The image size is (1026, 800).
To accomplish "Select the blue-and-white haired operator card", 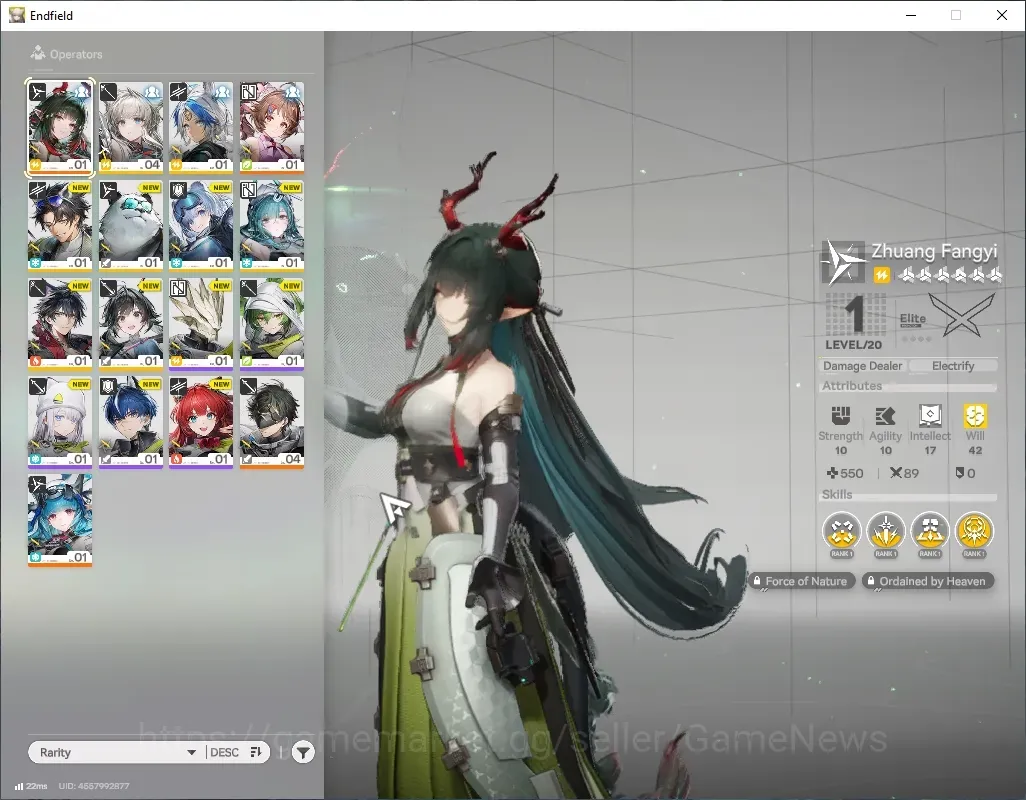I will [201, 128].
